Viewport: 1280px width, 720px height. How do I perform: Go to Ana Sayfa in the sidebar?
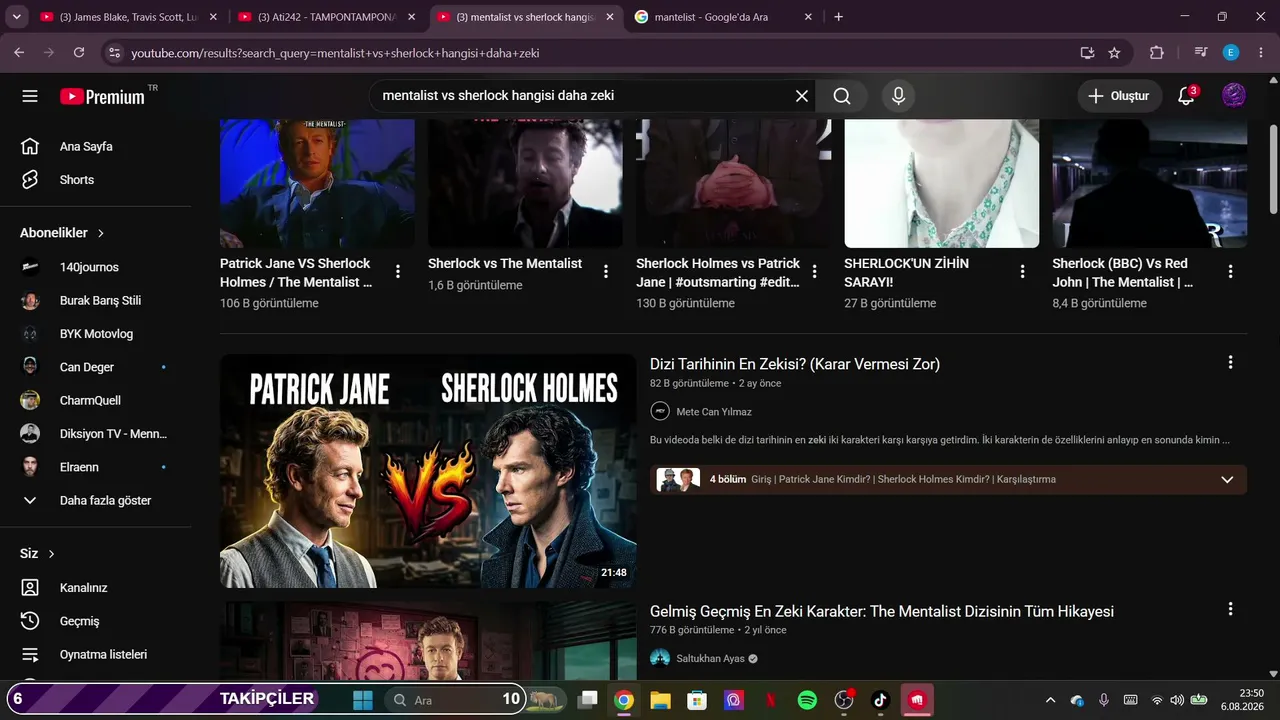(x=96, y=147)
